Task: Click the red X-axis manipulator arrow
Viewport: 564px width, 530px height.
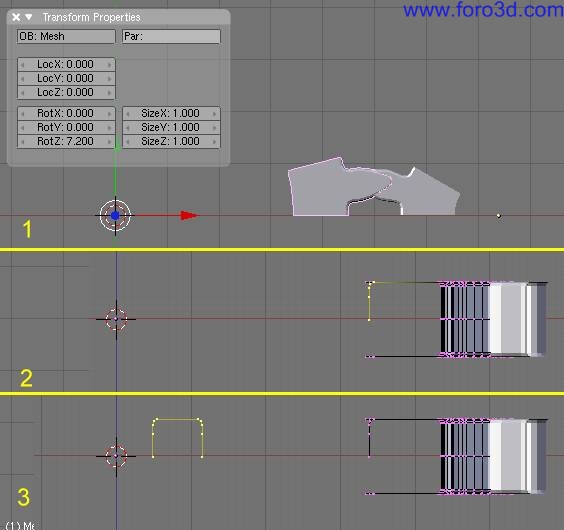Action: tap(189, 216)
